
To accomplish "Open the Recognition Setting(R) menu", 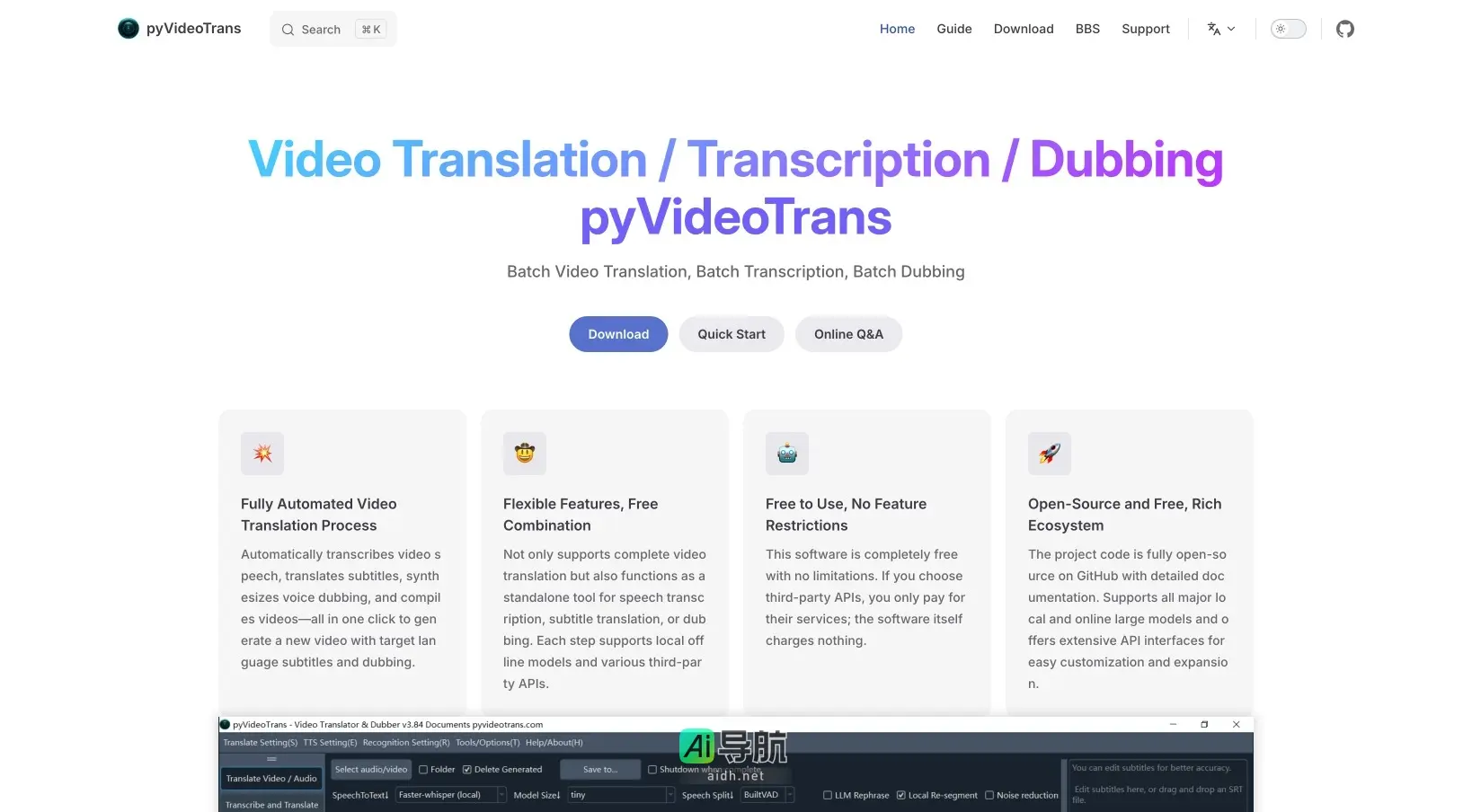I will coord(406,743).
